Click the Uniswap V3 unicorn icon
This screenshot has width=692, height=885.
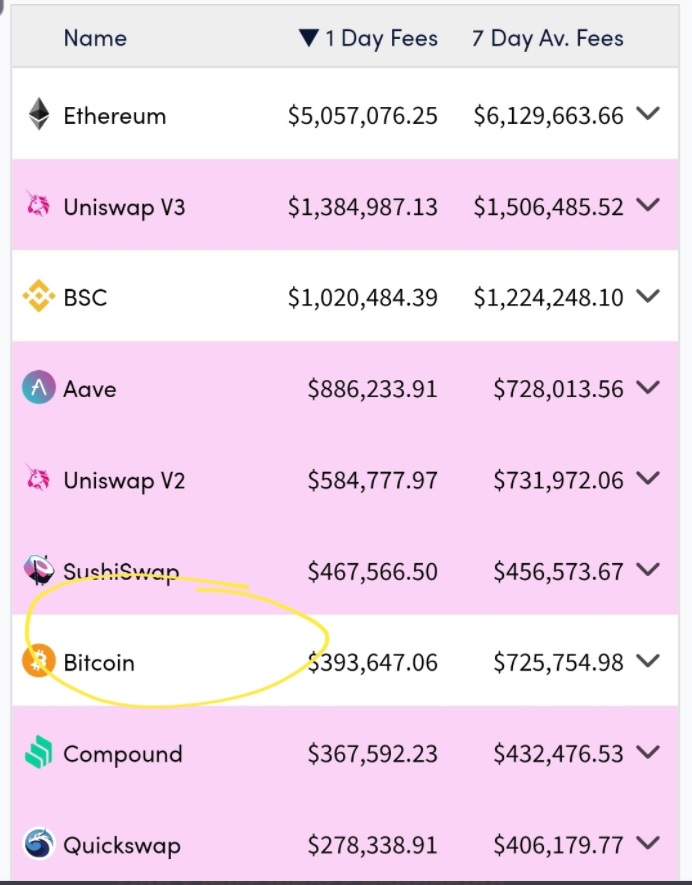point(38,204)
